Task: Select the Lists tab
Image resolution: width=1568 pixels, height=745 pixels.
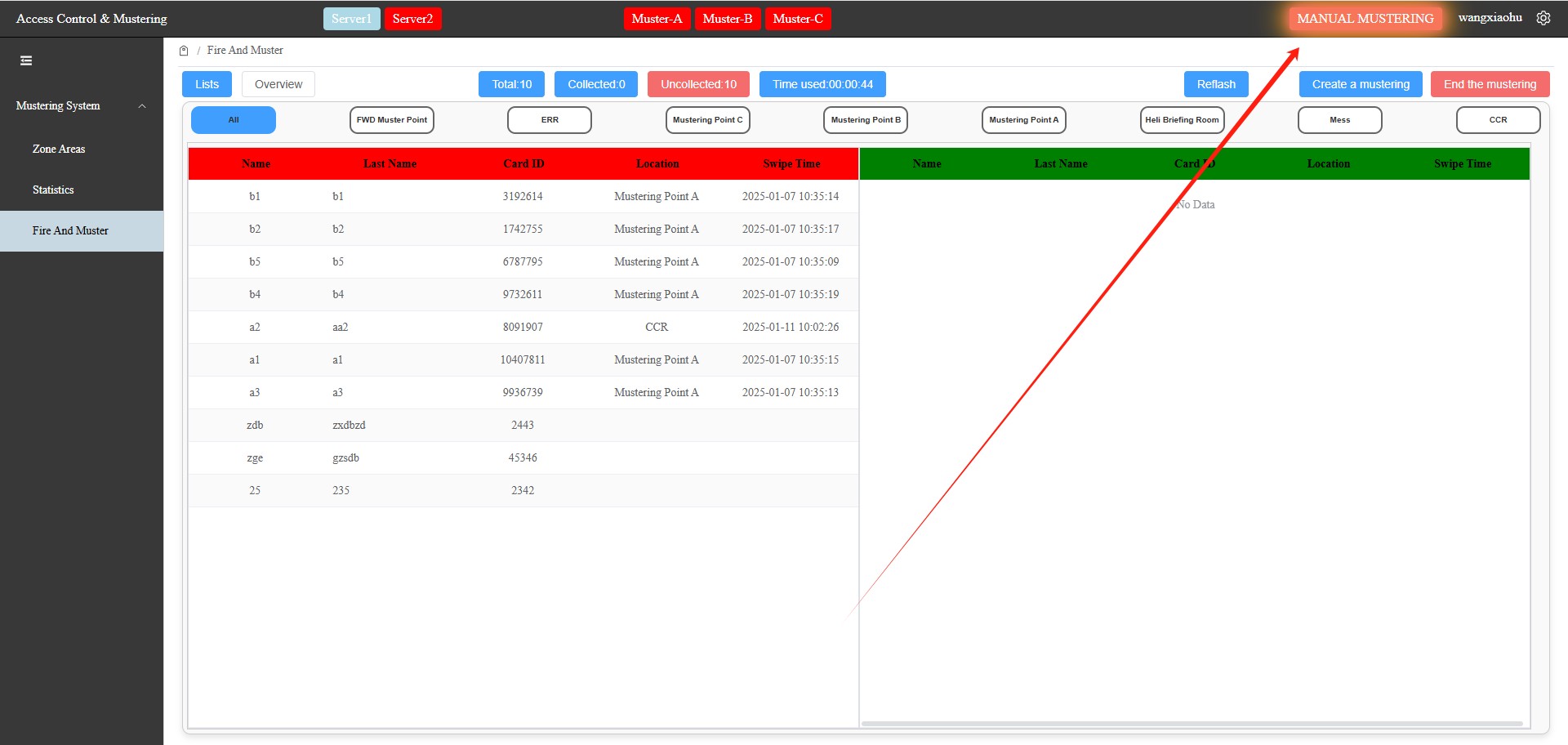Action: click(x=207, y=84)
